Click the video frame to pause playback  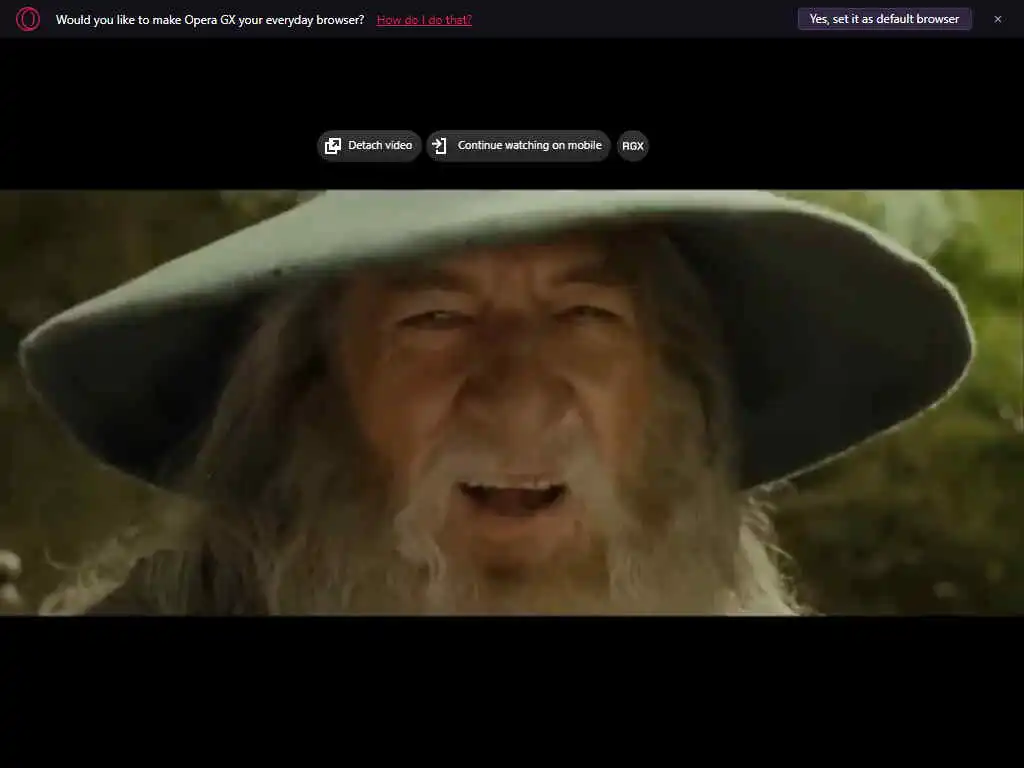[512, 402]
